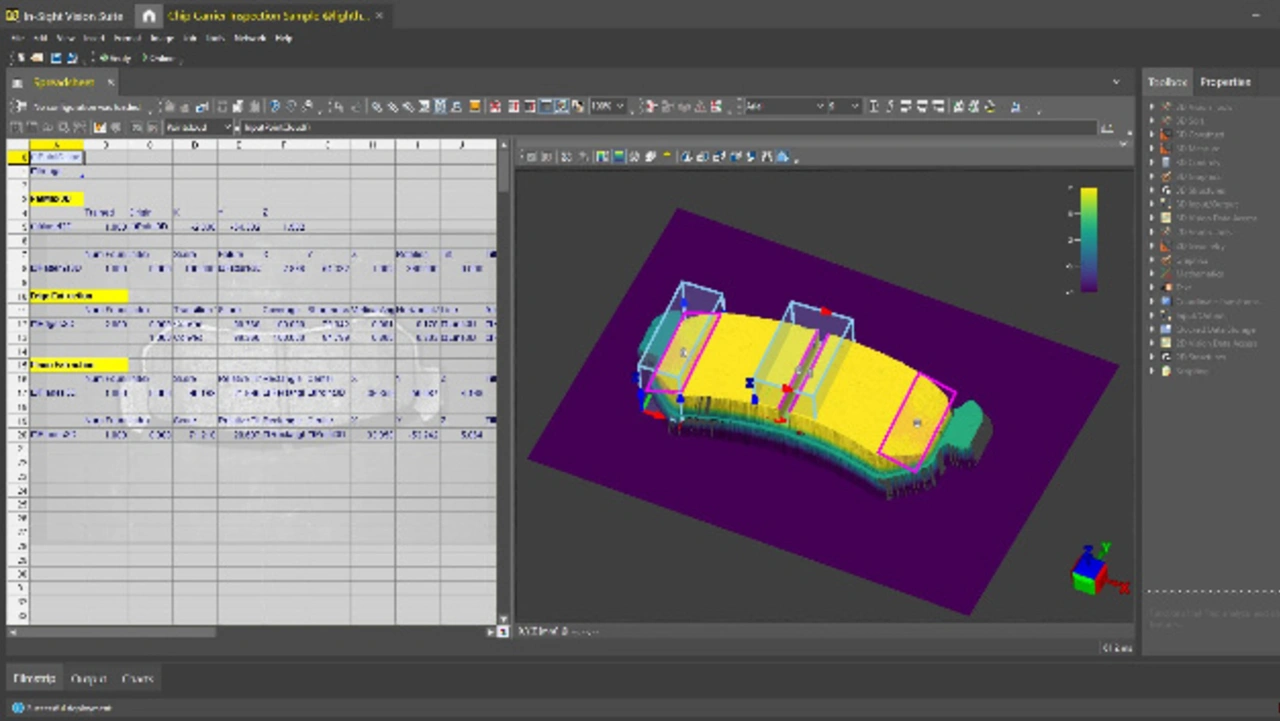The width and height of the screenshot is (1280, 721).
Task: Click the formula input field
Action: click(660, 128)
